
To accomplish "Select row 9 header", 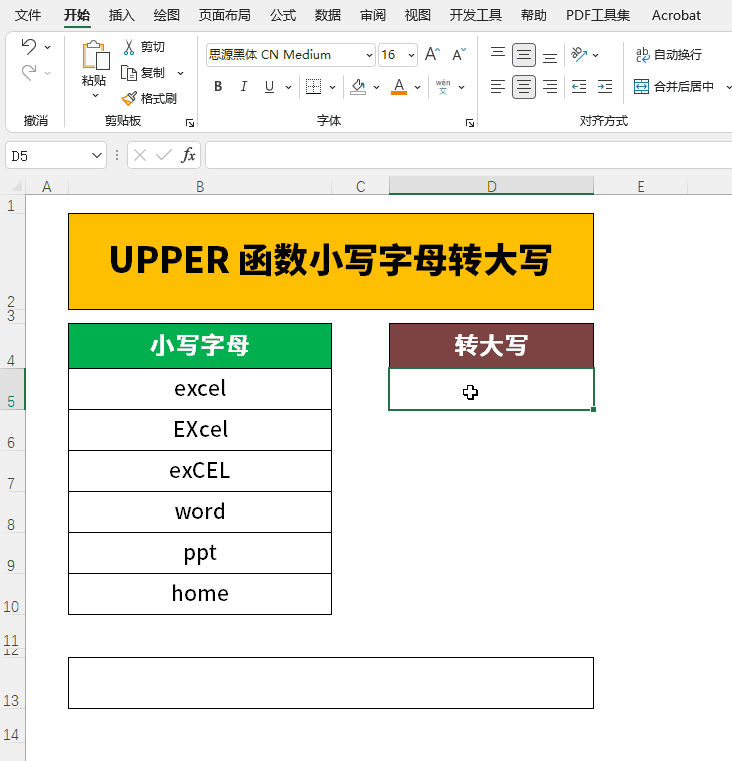I will pos(11,553).
